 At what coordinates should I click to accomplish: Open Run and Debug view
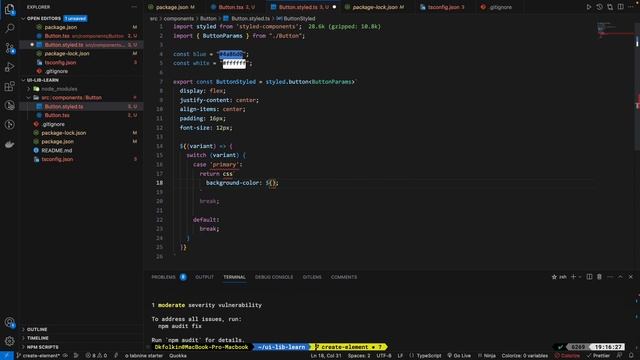click(x=9, y=67)
